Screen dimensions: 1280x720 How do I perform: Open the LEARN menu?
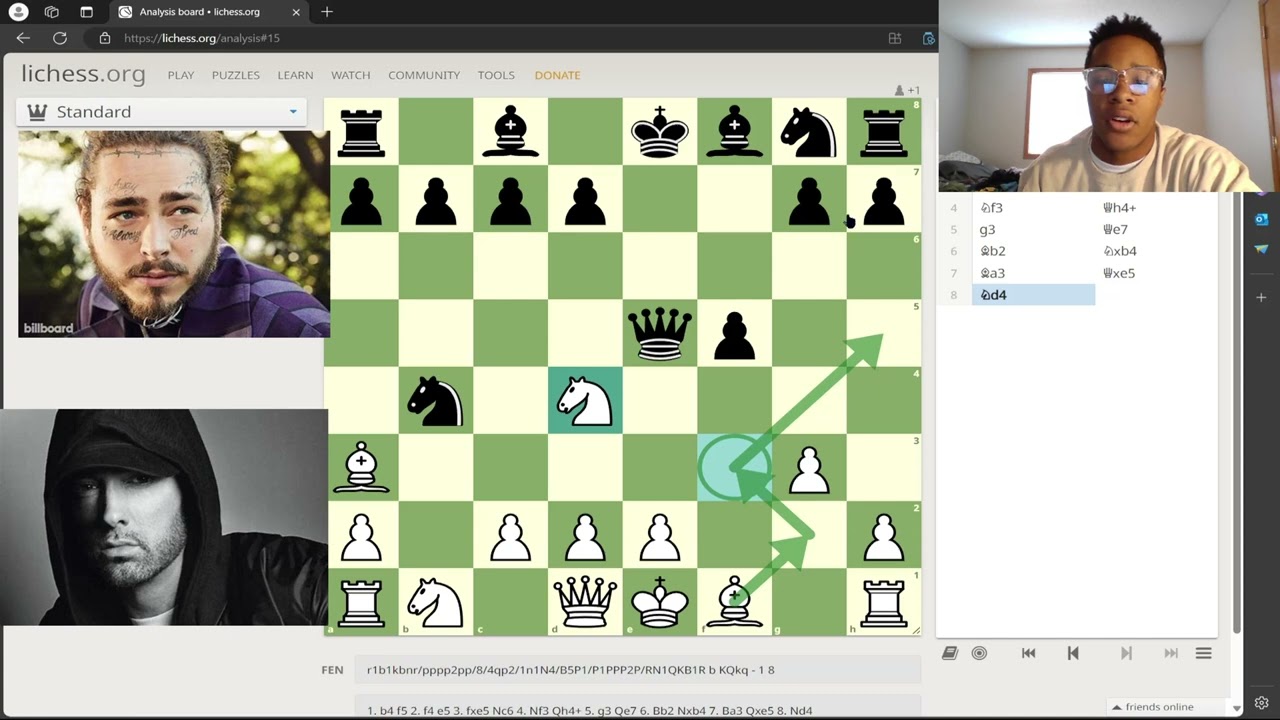tap(295, 75)
